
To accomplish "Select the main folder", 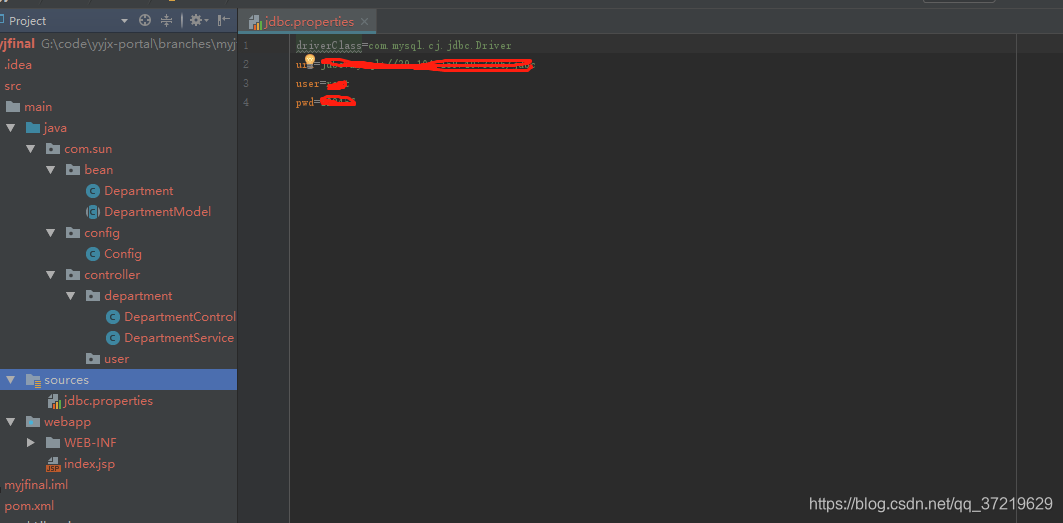I will tap(38, 107).
